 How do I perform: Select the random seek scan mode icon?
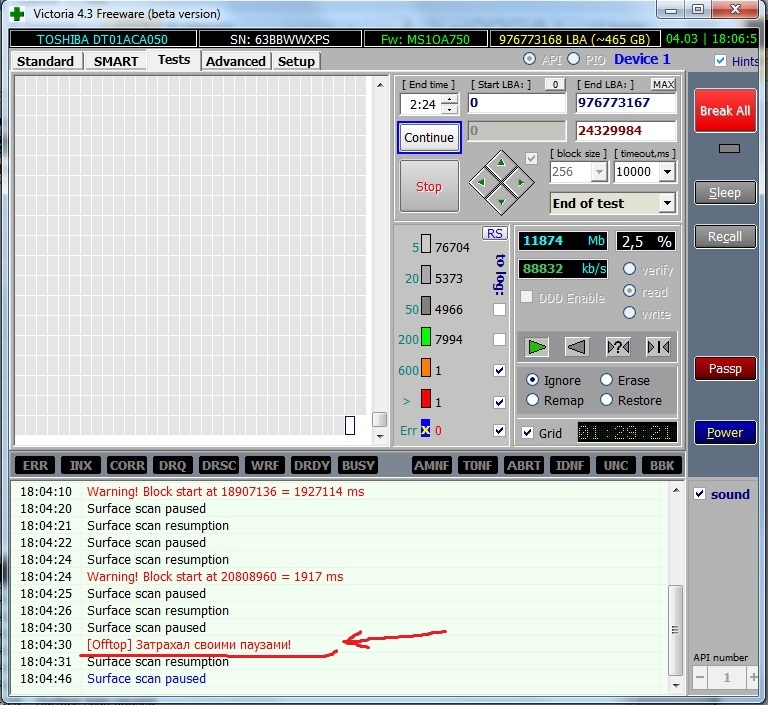(618, 347)
